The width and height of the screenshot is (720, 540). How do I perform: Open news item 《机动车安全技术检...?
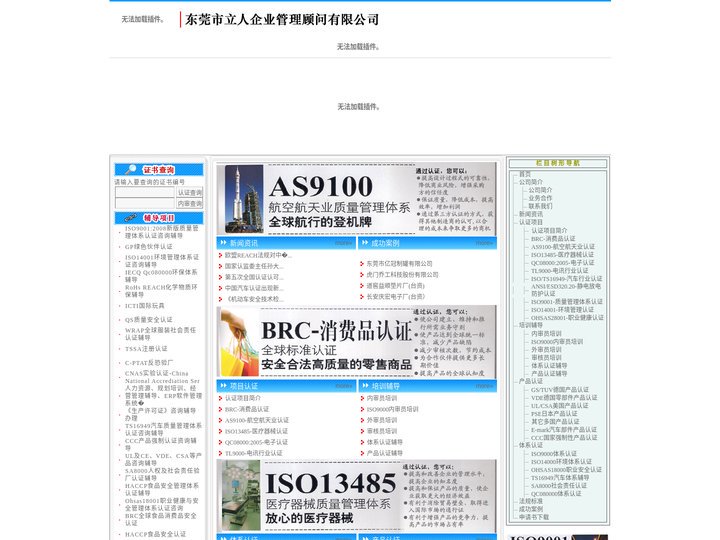(x=254, y=299)
